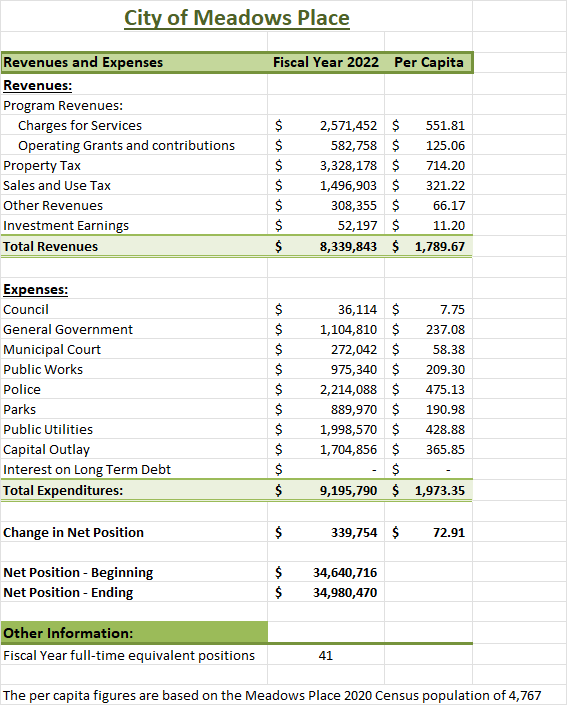Click the Change in Net Position value 339,754
This screenshot has height=705, width=567.
[354, 532]
